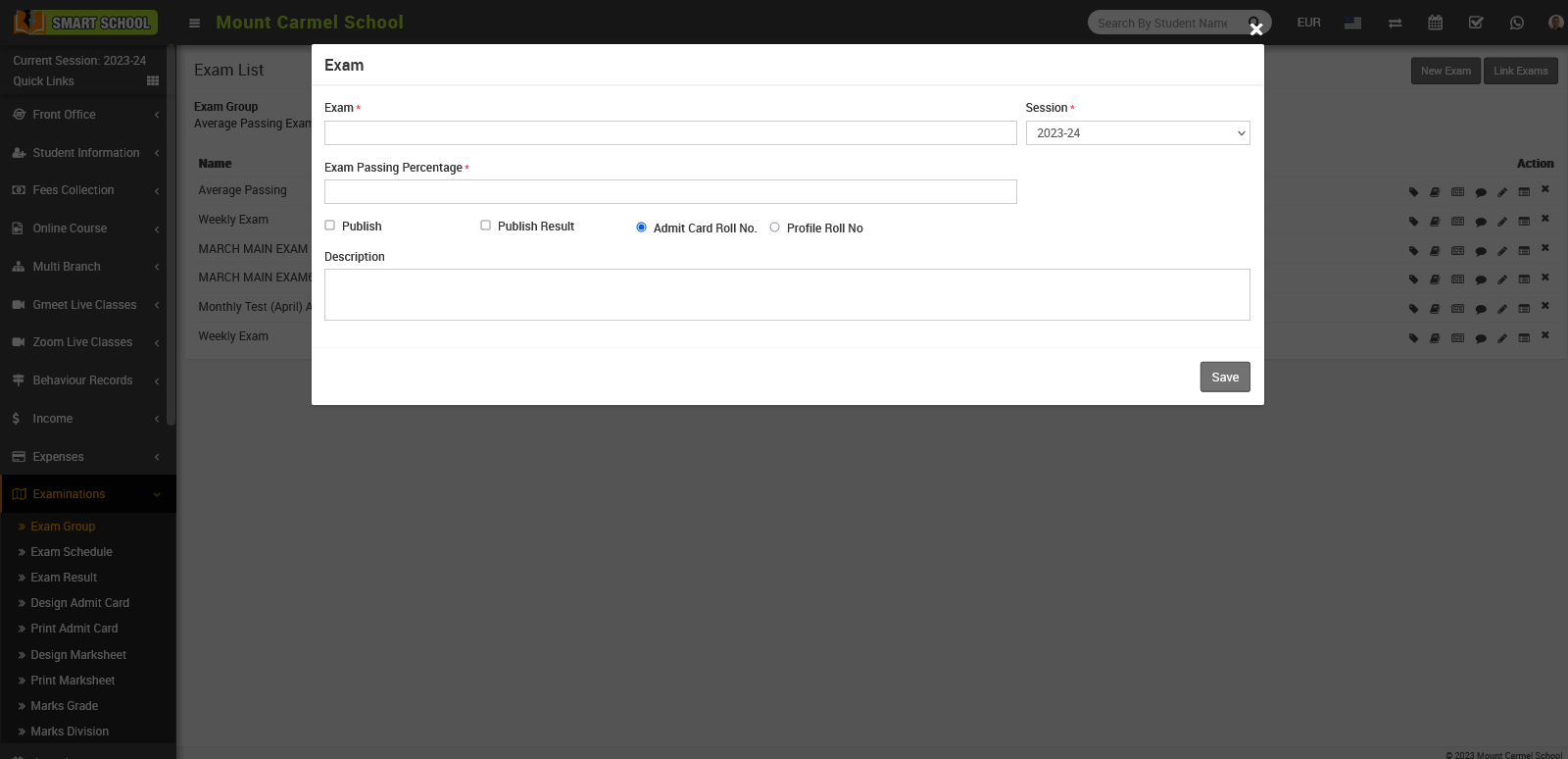Click the language flag icon

[x=1352, y=23]
